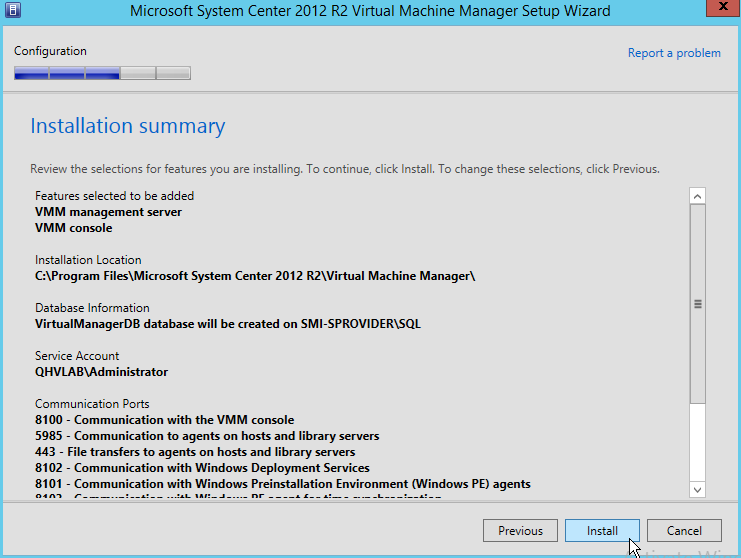Select the port 443 file transfers line
The image size is (741, 558).
pos(194,452)
